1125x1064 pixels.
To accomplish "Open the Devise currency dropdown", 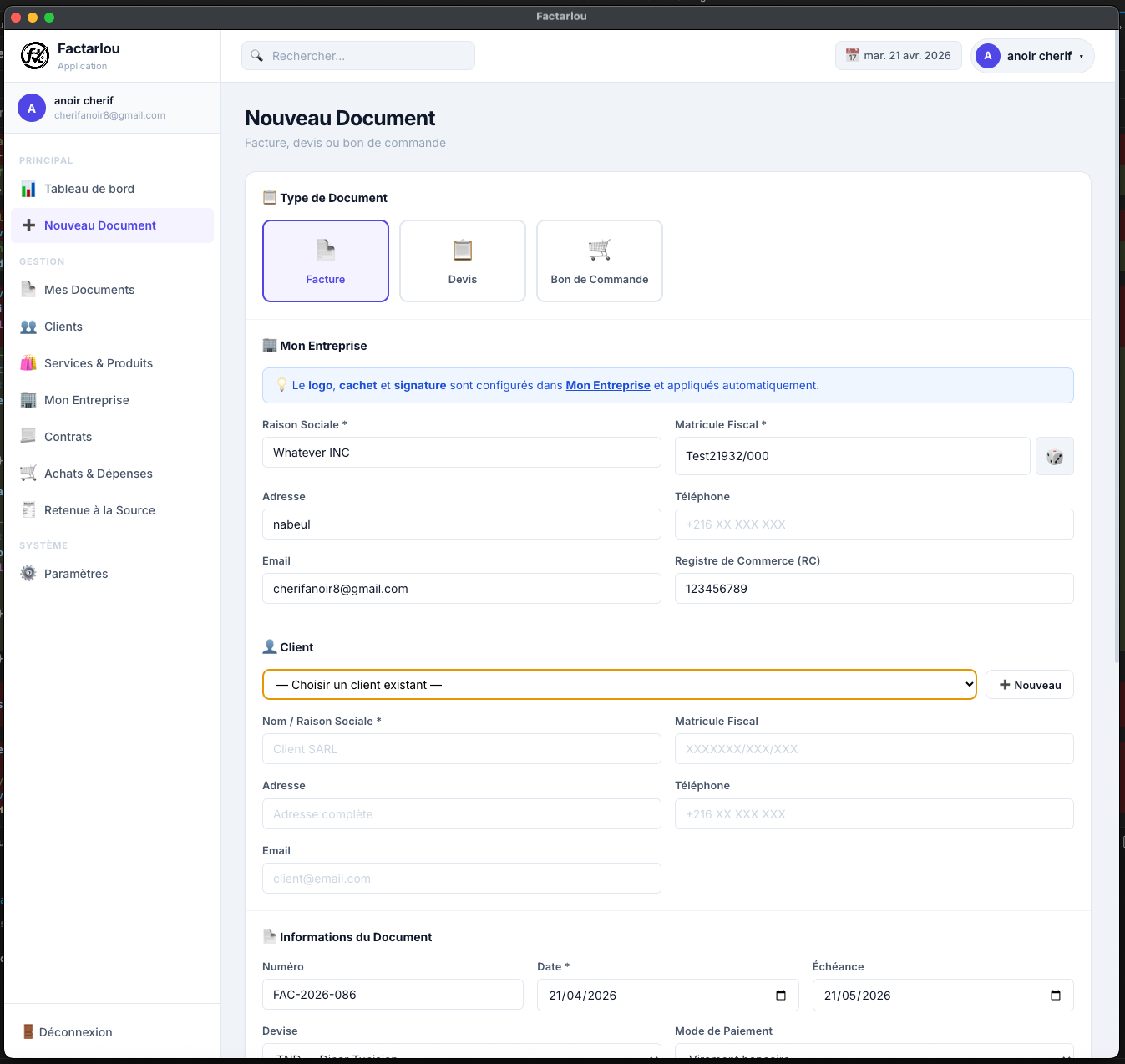I will (x=461, y=1052).
